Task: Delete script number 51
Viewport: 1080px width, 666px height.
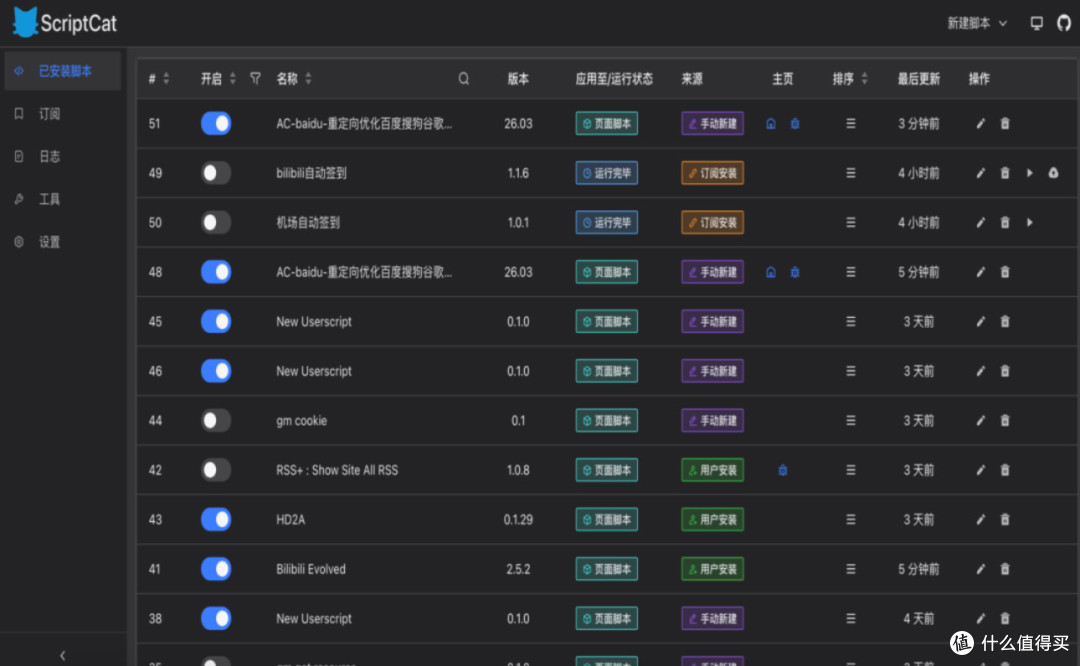Action: 1005,123
